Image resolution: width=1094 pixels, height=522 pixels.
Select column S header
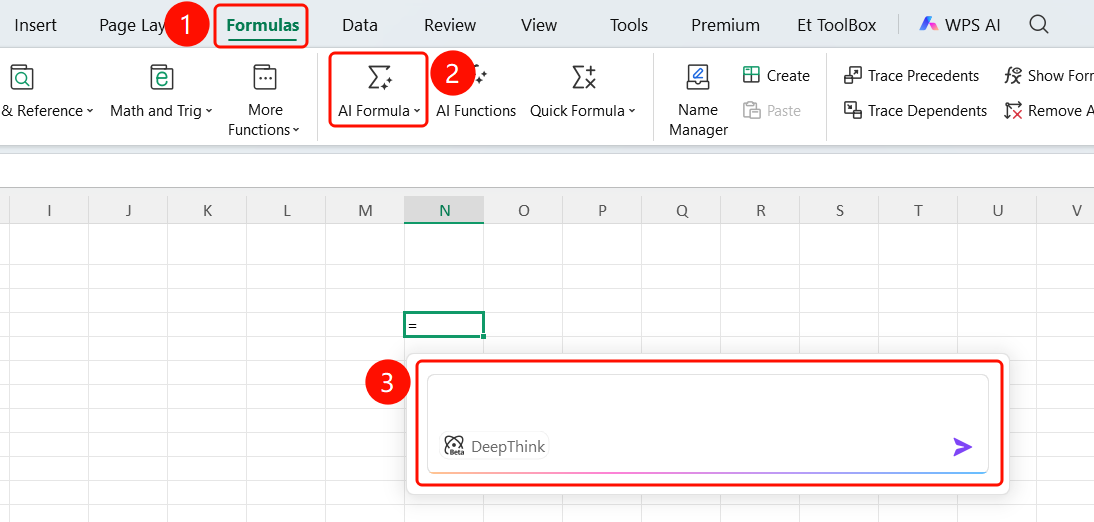[x=839, y=210]
